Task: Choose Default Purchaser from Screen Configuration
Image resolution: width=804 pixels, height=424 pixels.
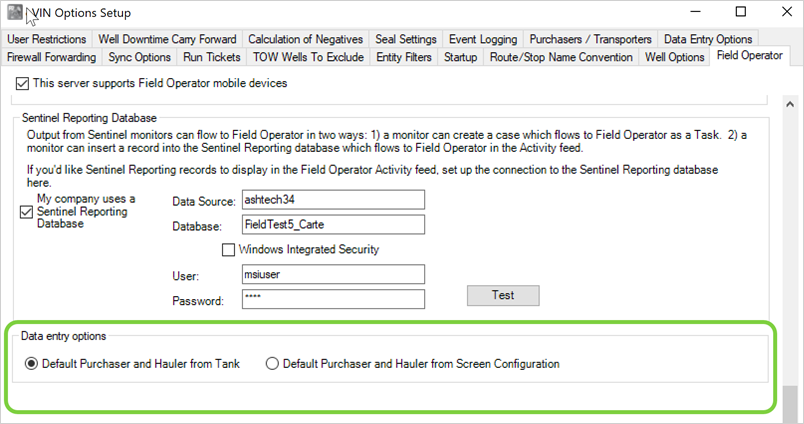Action: tap(272, 364)
